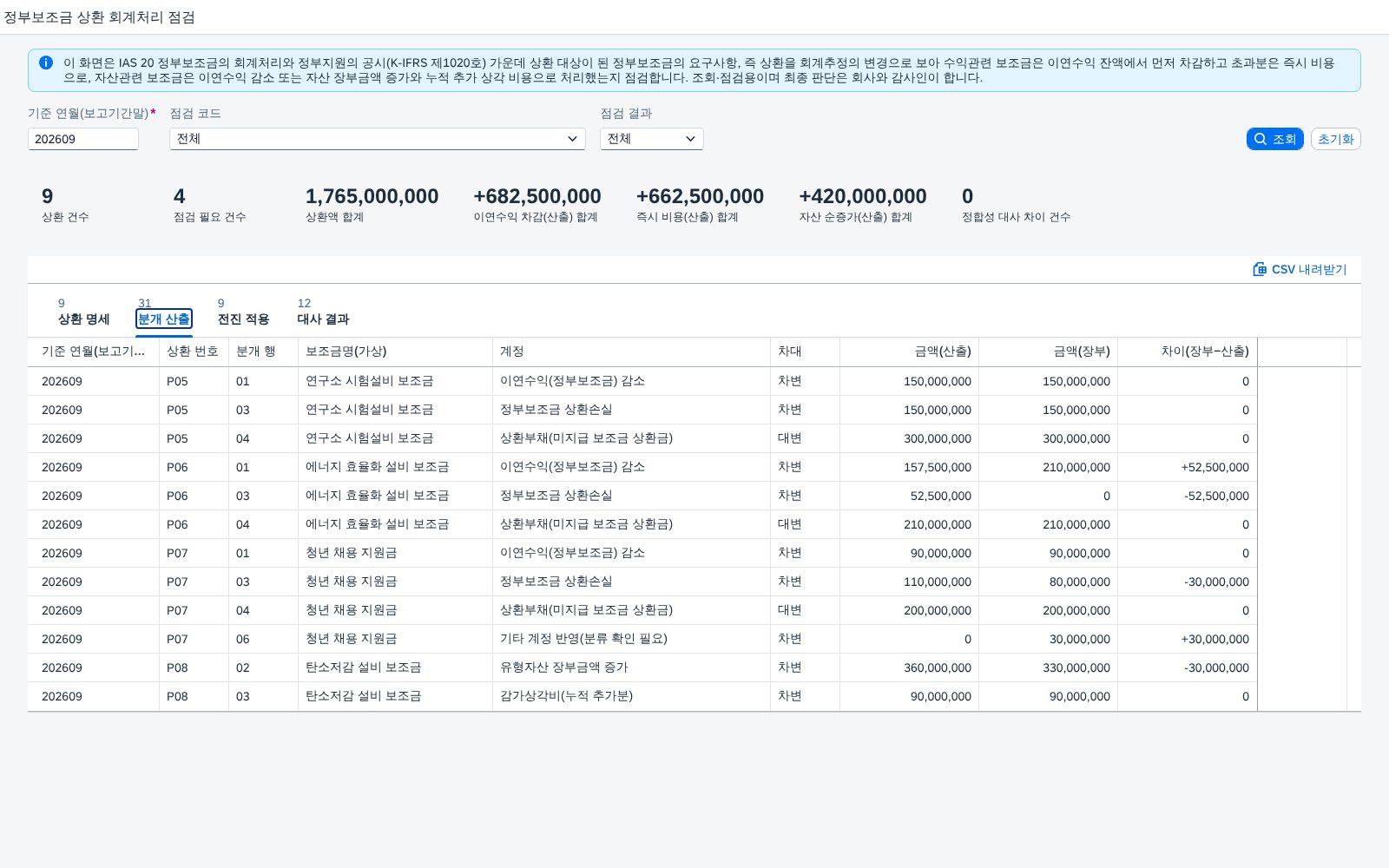Click the 계정 column header

tap(631, 352)
